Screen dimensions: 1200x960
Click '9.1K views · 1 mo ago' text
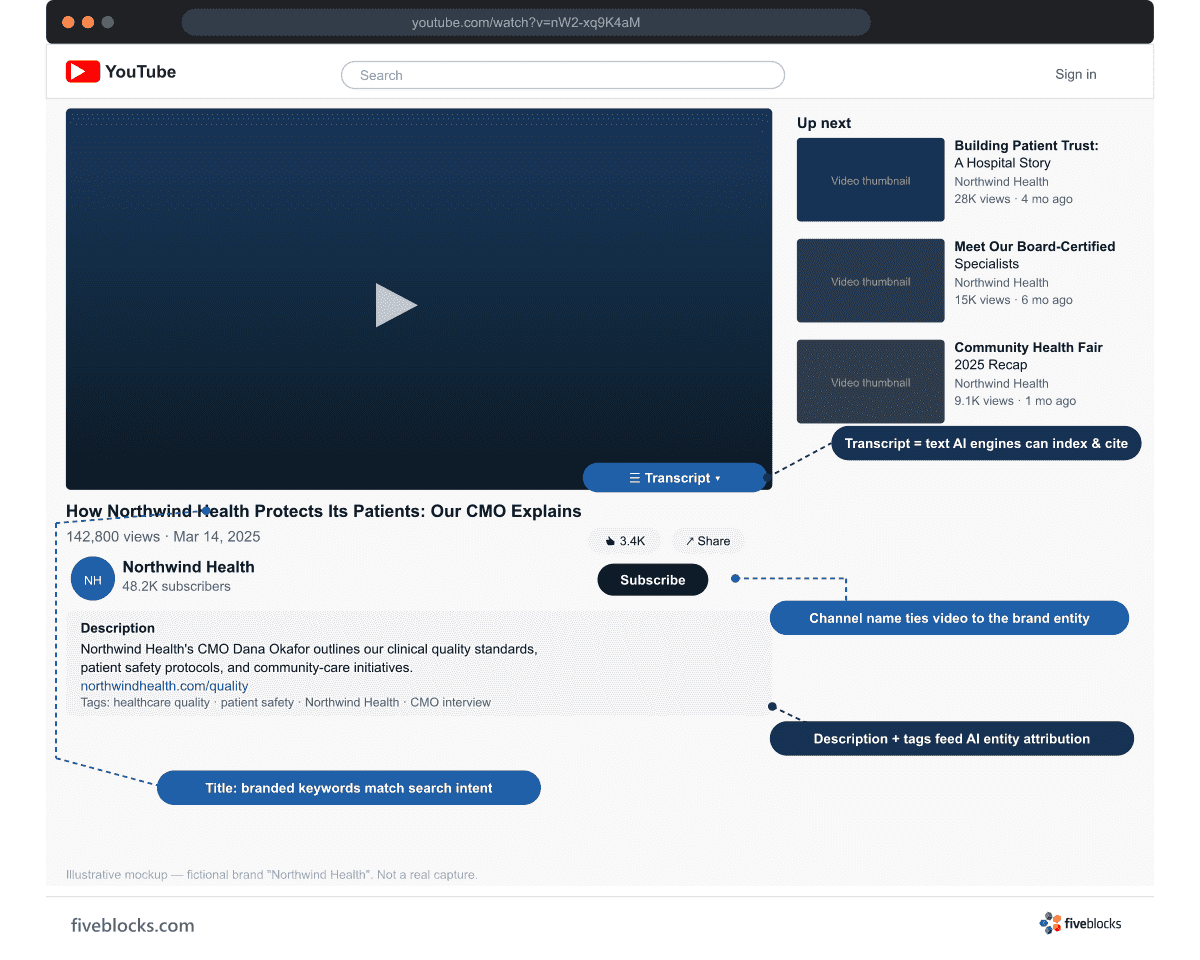[x=1015, y=401]
